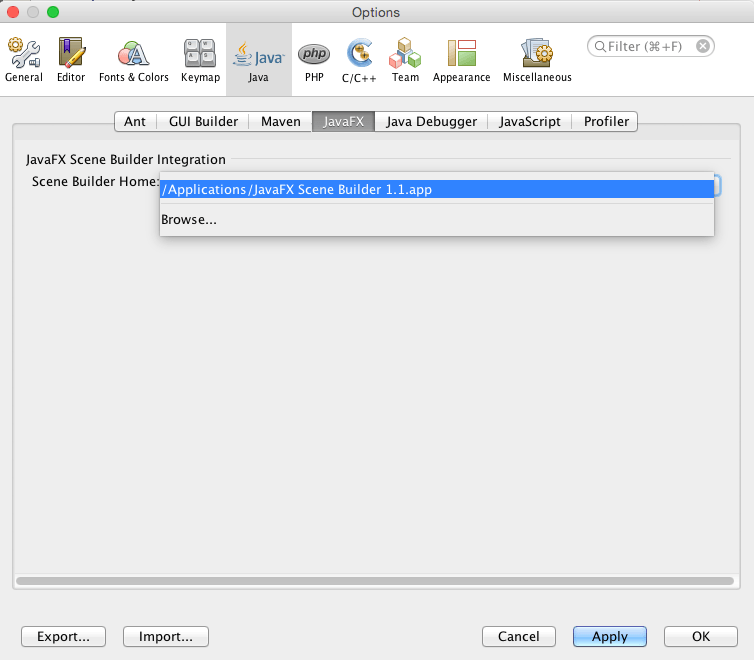The width and height of the screenshot is (754, 660).
Task: Open the PHP options category
Action: (314, 60)
